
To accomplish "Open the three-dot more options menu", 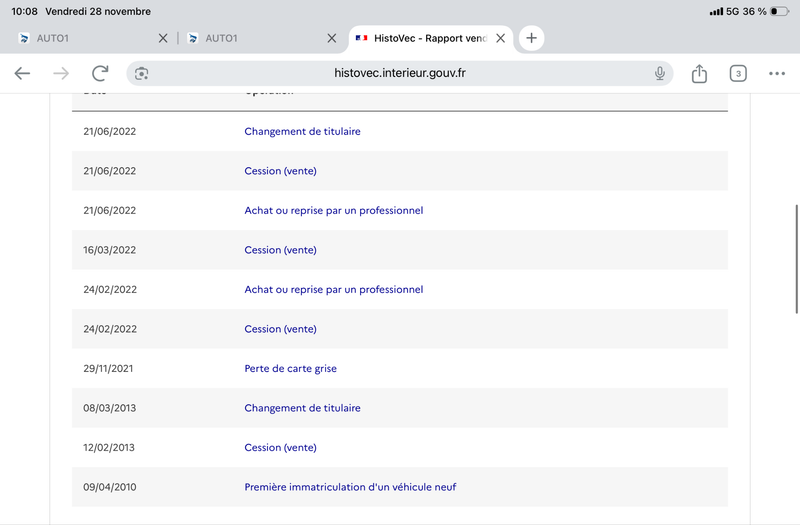I will coord(777,73).
